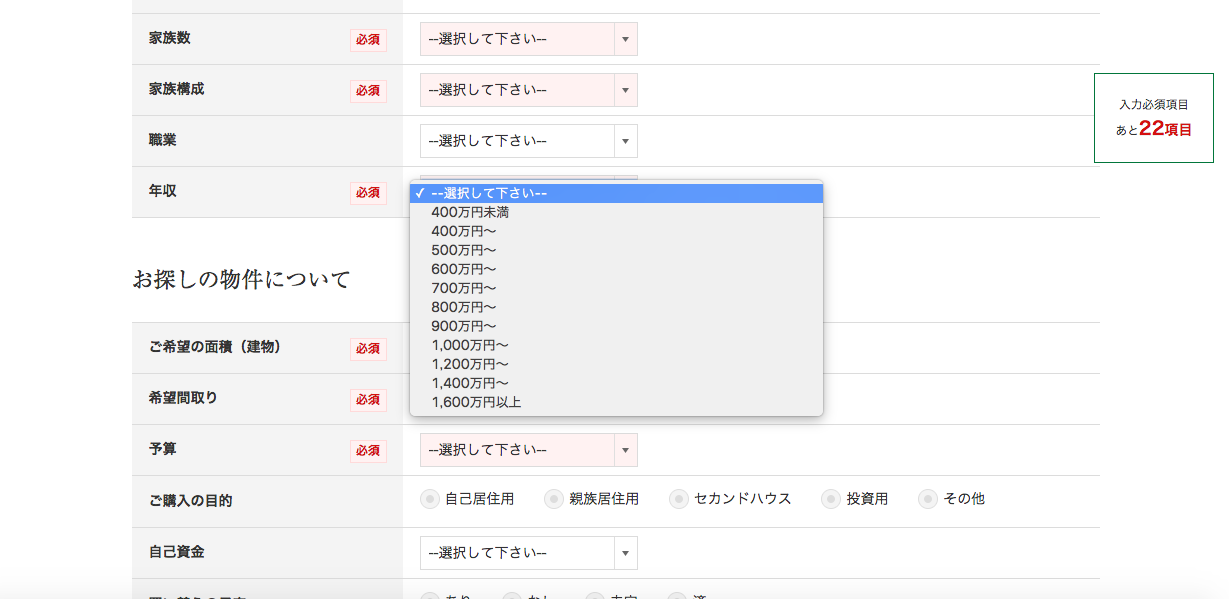
Task: Open the 予算 dropdown
Action: pos(528,450)
